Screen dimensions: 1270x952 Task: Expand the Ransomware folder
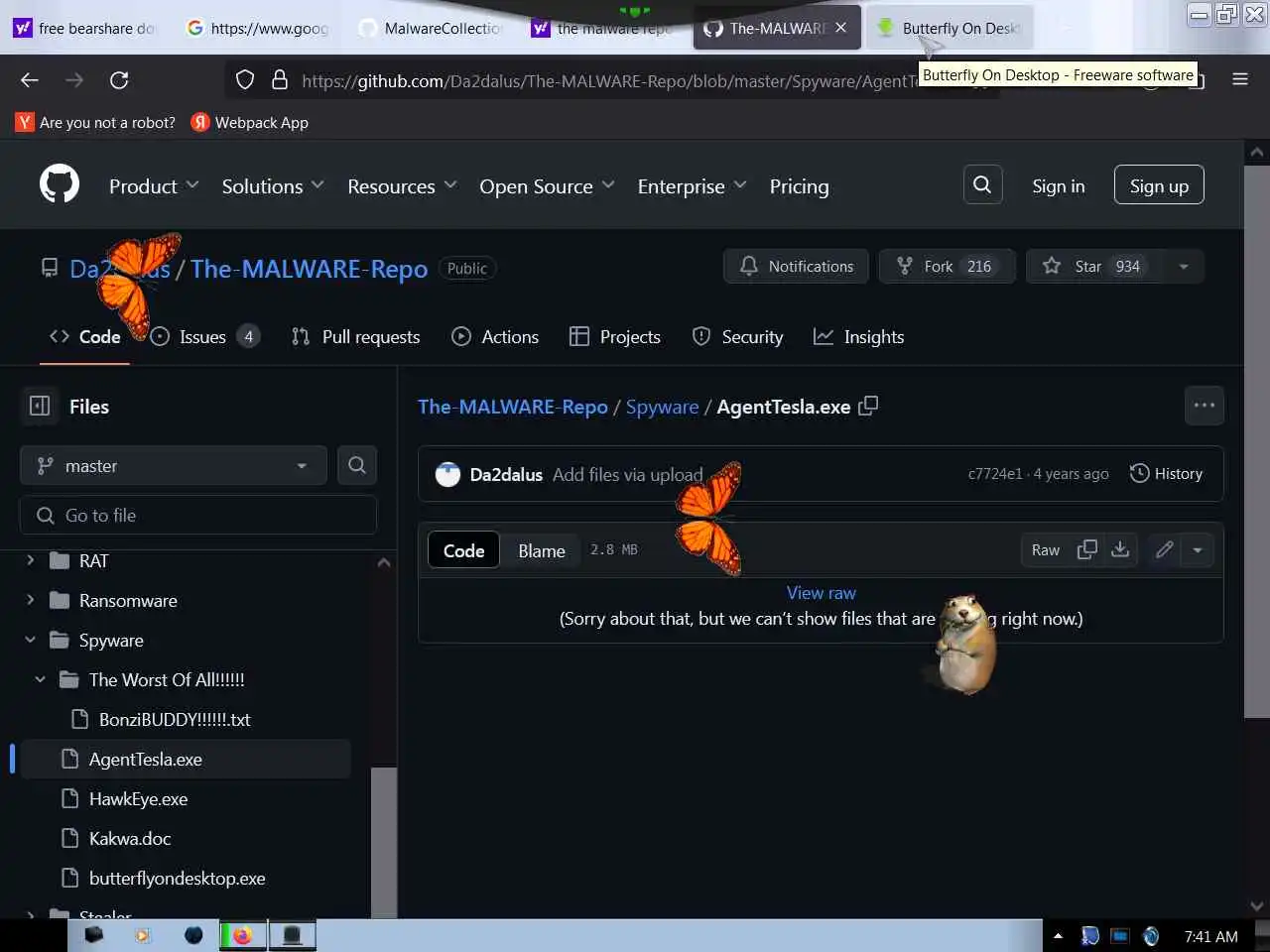pos(30,600)
